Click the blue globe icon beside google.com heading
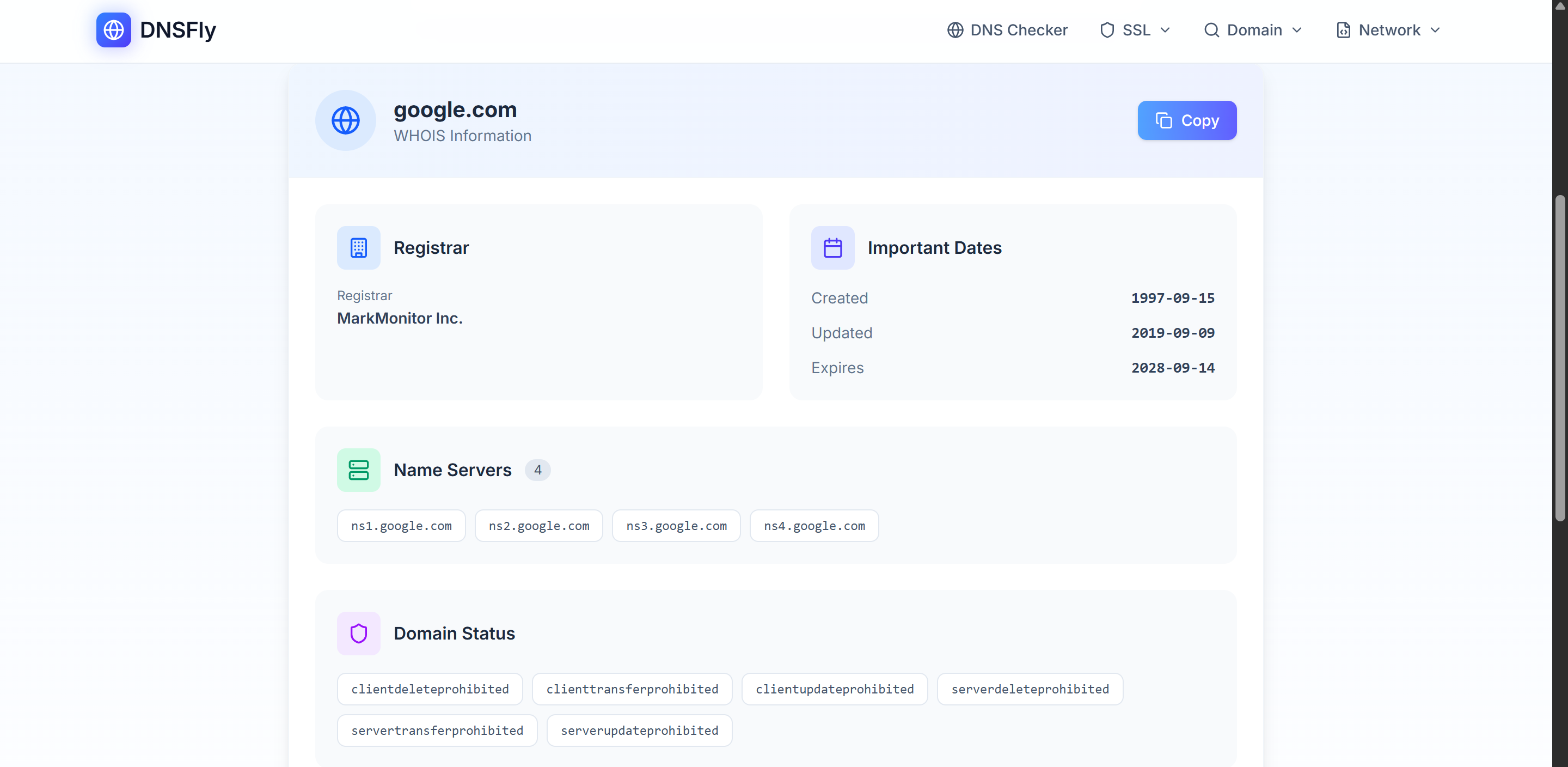The image size is (1568, 767). coord(345,120)
